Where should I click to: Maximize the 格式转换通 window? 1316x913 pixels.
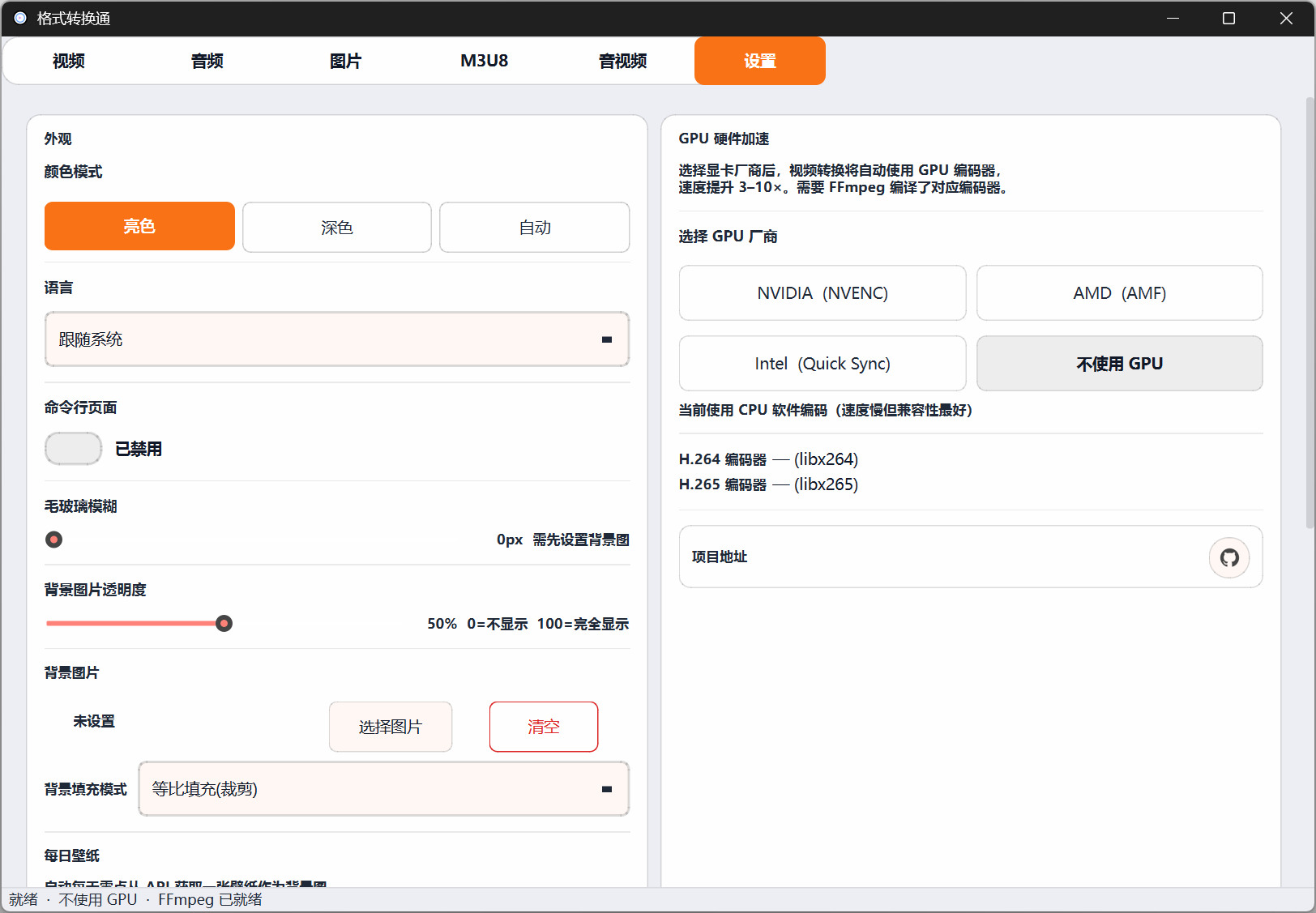[1228, 18]
